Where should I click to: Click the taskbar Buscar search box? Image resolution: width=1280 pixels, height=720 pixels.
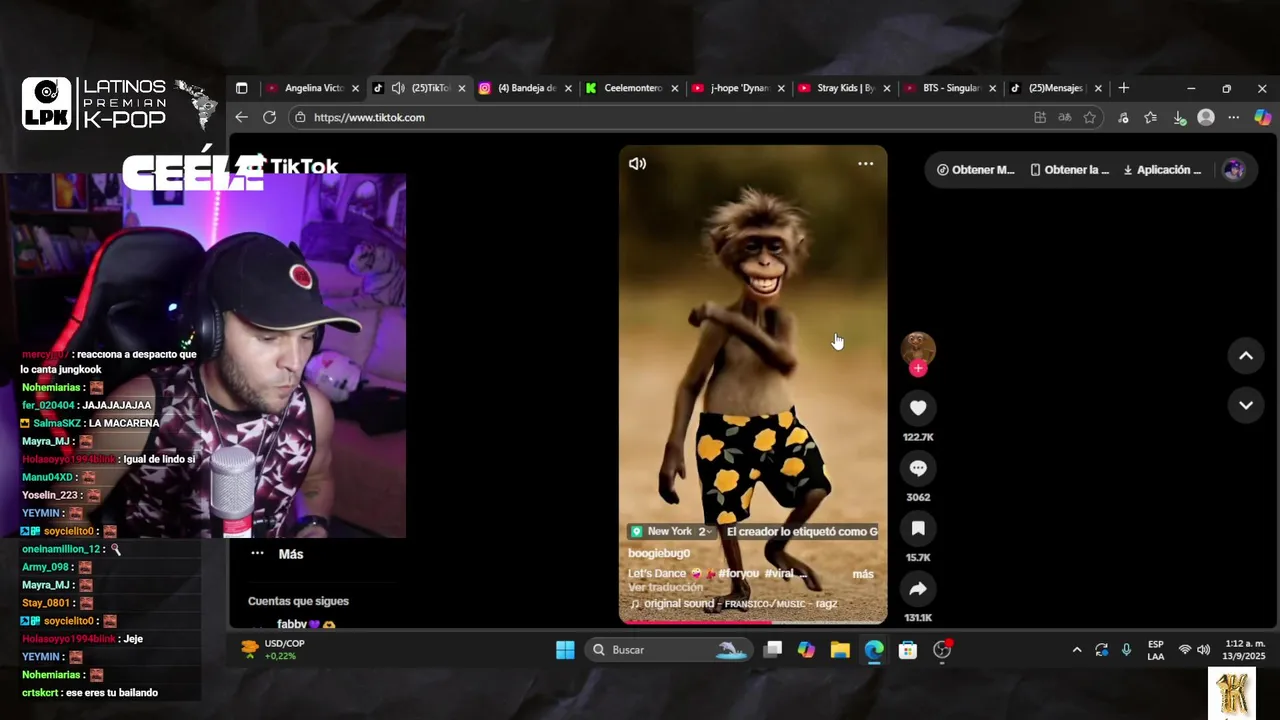[x=669, y=650]
